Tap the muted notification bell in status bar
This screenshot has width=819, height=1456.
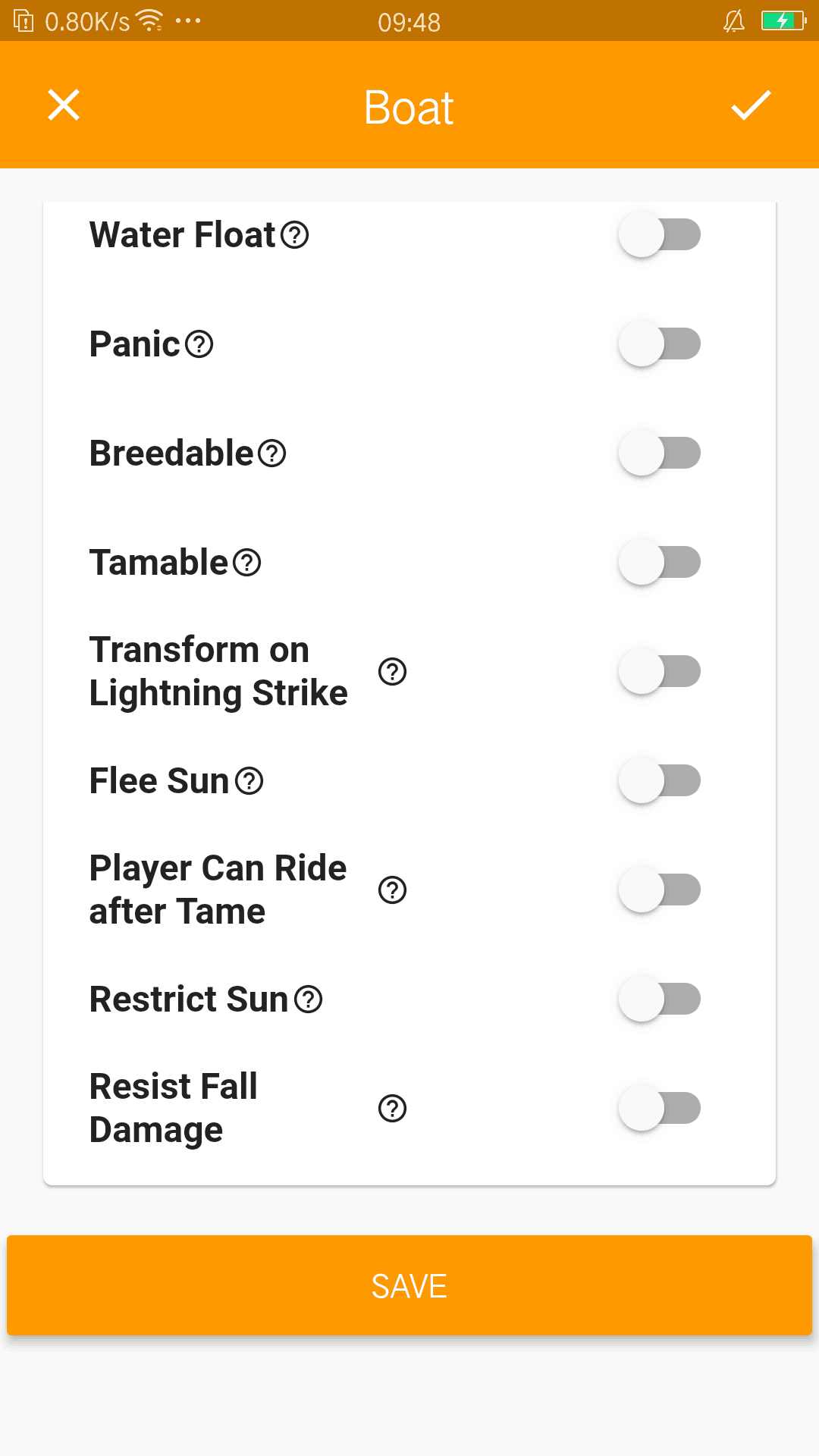(733, 21)
